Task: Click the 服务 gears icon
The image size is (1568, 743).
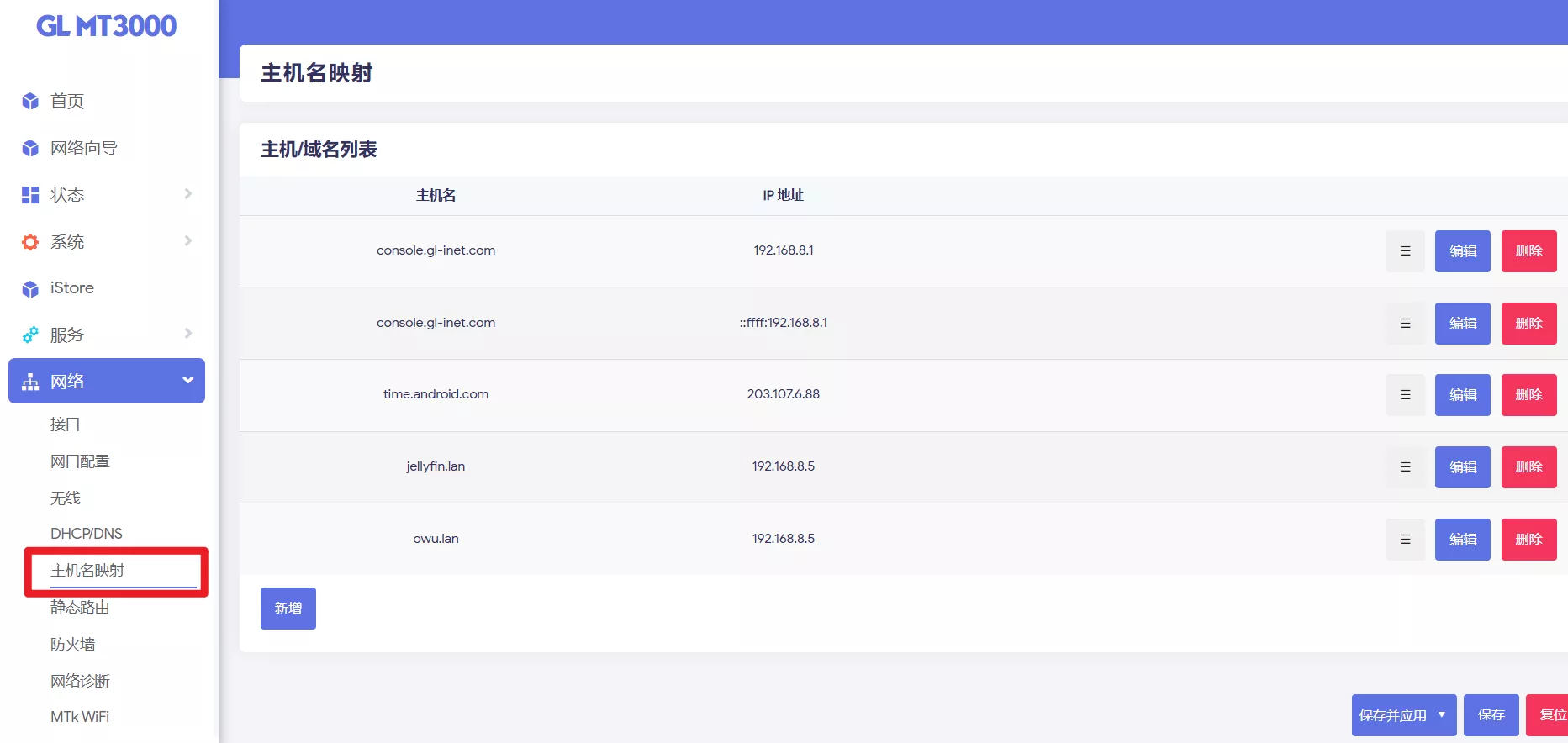Action: pyautogui.click(x=30, y=335)
